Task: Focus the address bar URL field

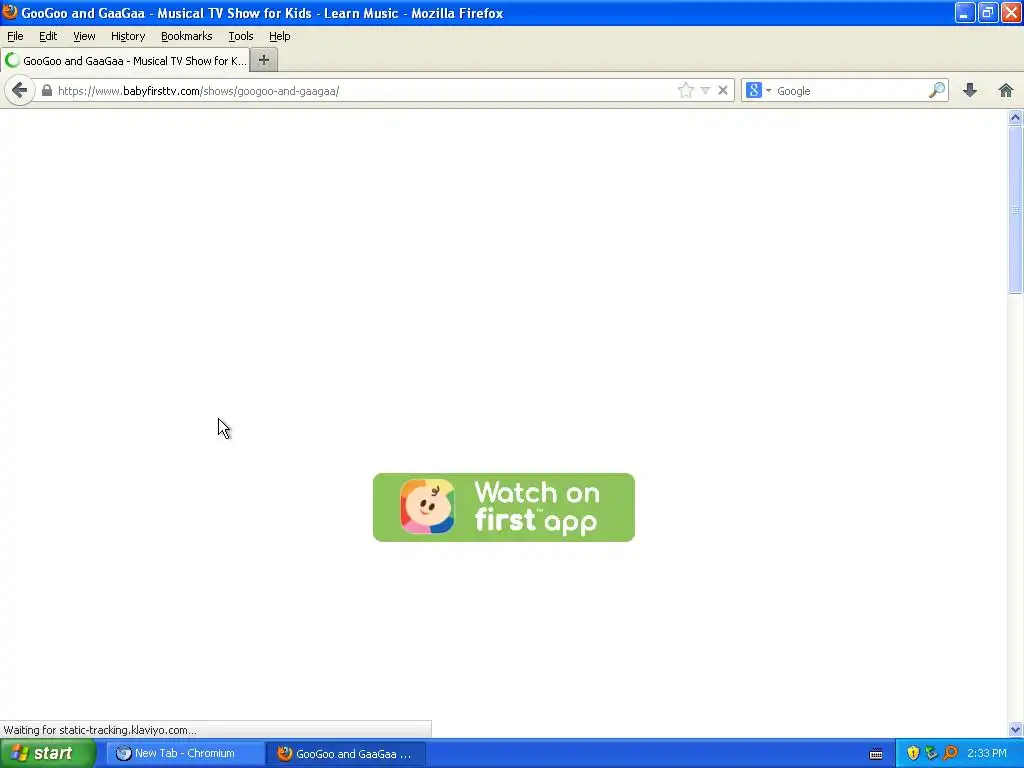Action: tap(366, 91)
